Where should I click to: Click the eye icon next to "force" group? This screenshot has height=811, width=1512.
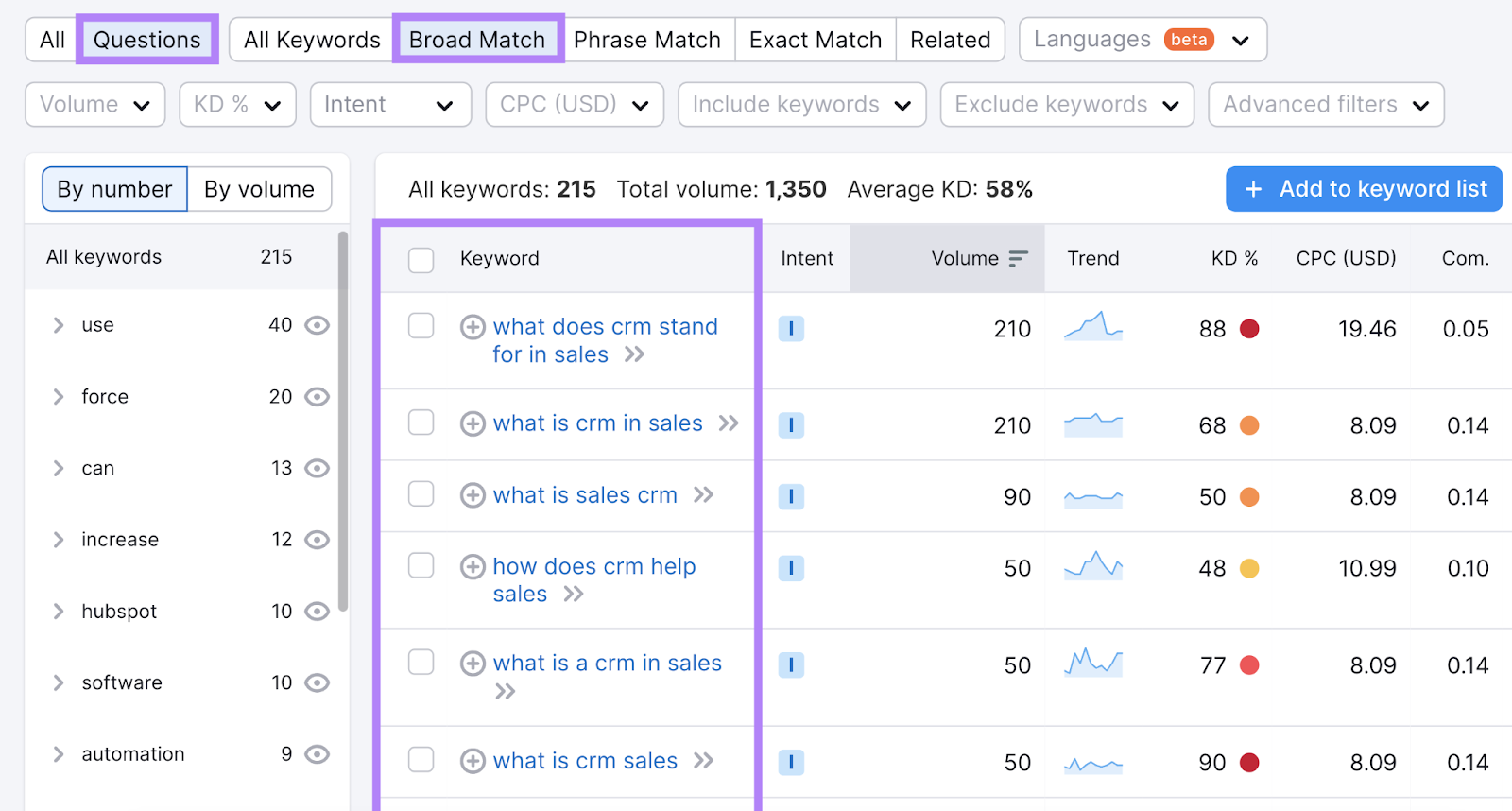tap(317, 396)
